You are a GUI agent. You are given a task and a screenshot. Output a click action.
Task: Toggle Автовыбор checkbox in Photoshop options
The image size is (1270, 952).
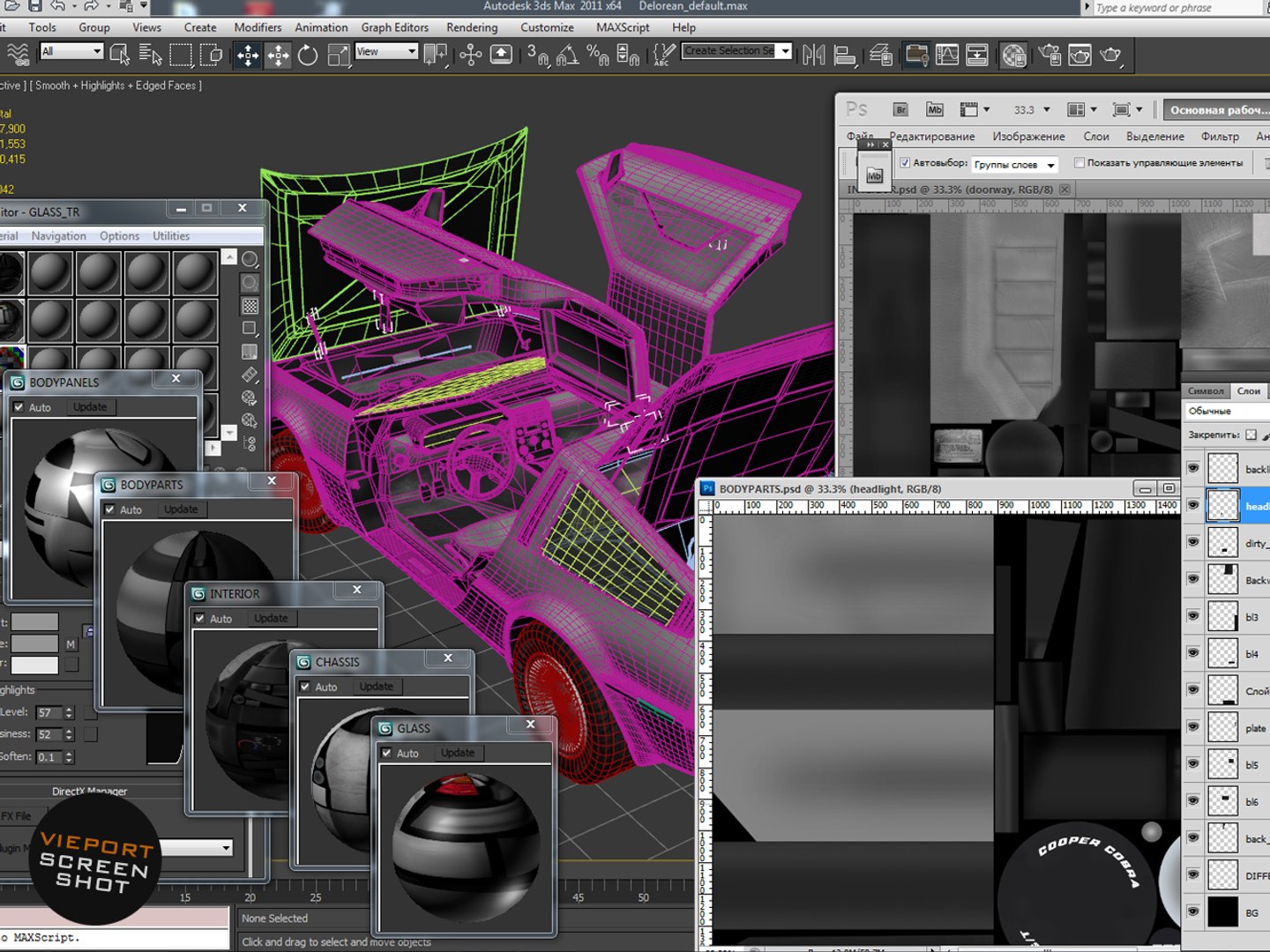pos(905,163)
